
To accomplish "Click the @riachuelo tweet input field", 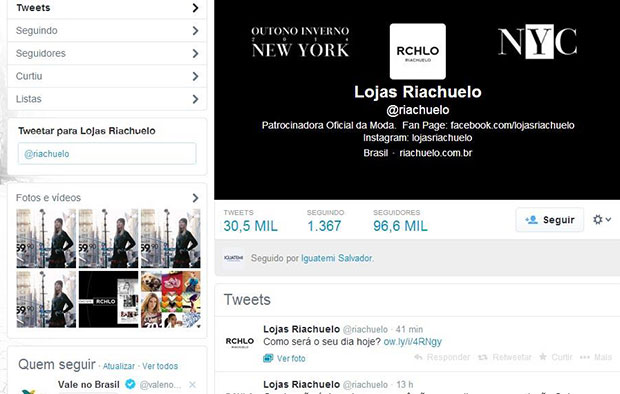I will tap(107, 153).
